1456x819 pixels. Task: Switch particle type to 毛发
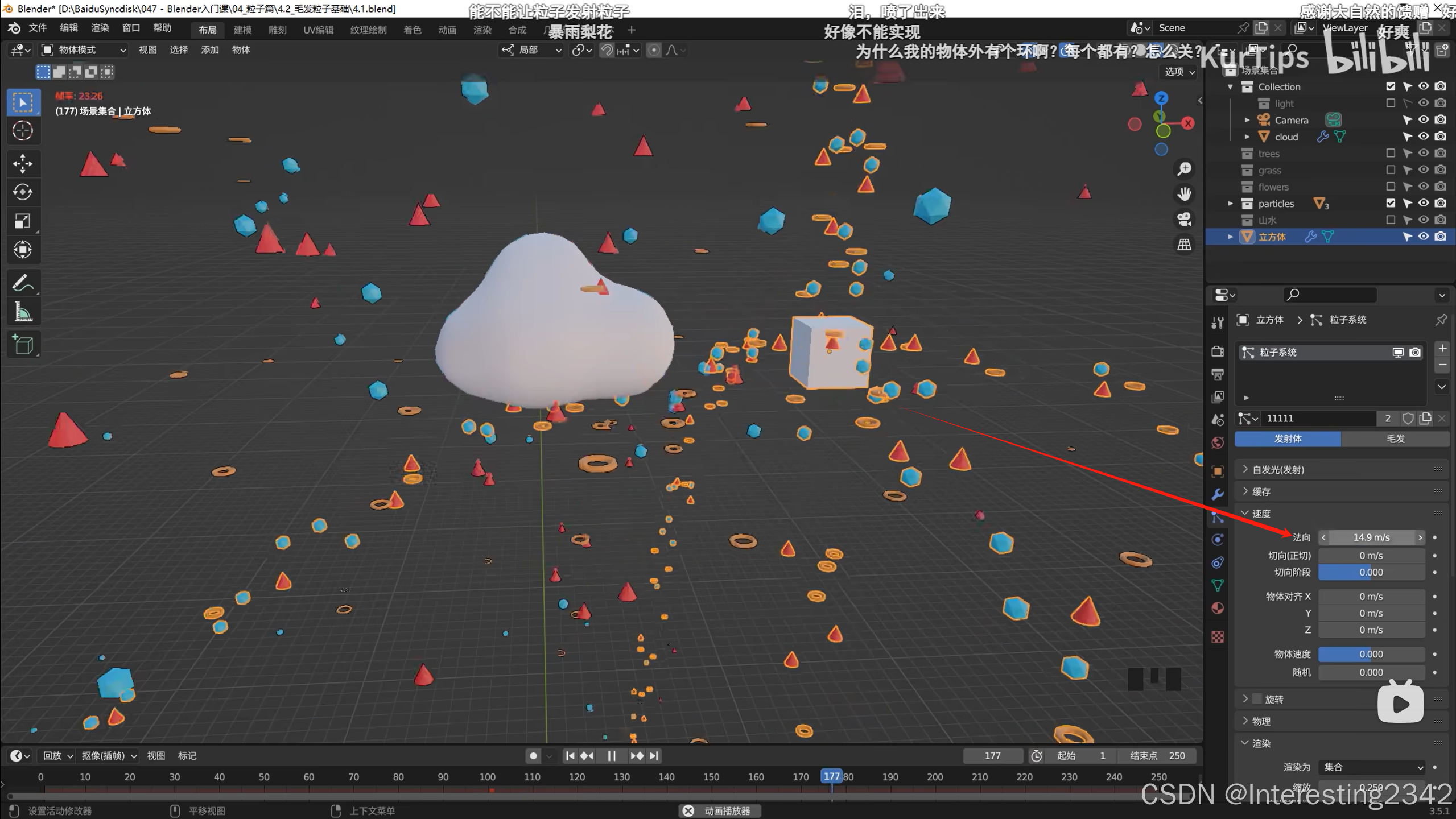click(1395, 439)
